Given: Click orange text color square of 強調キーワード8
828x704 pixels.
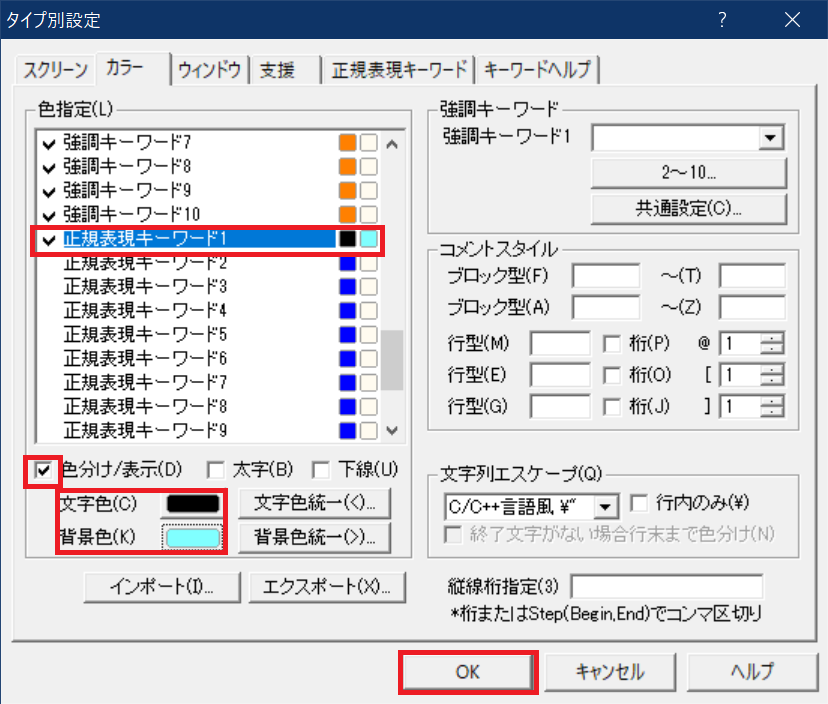Looking at the screenshot, I should (x=348, y=166).
